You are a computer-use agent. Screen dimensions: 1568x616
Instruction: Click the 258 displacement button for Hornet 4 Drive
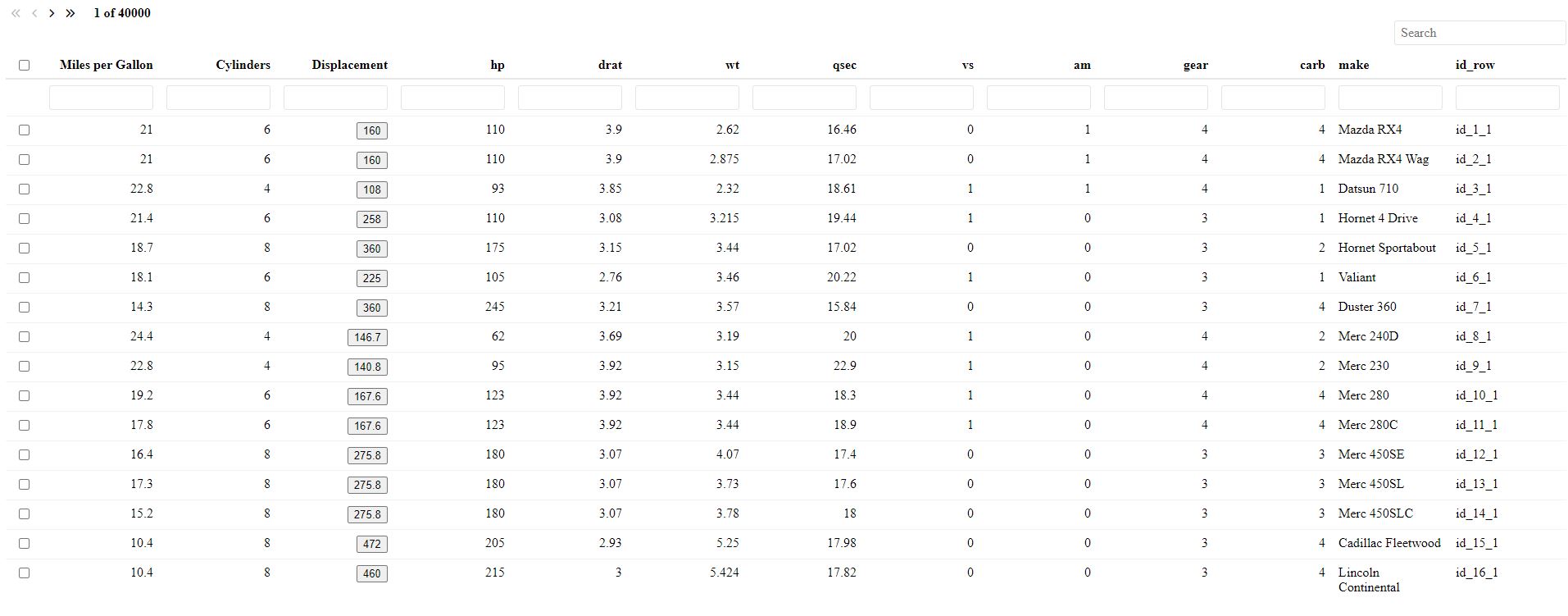(x=372, y=219)
